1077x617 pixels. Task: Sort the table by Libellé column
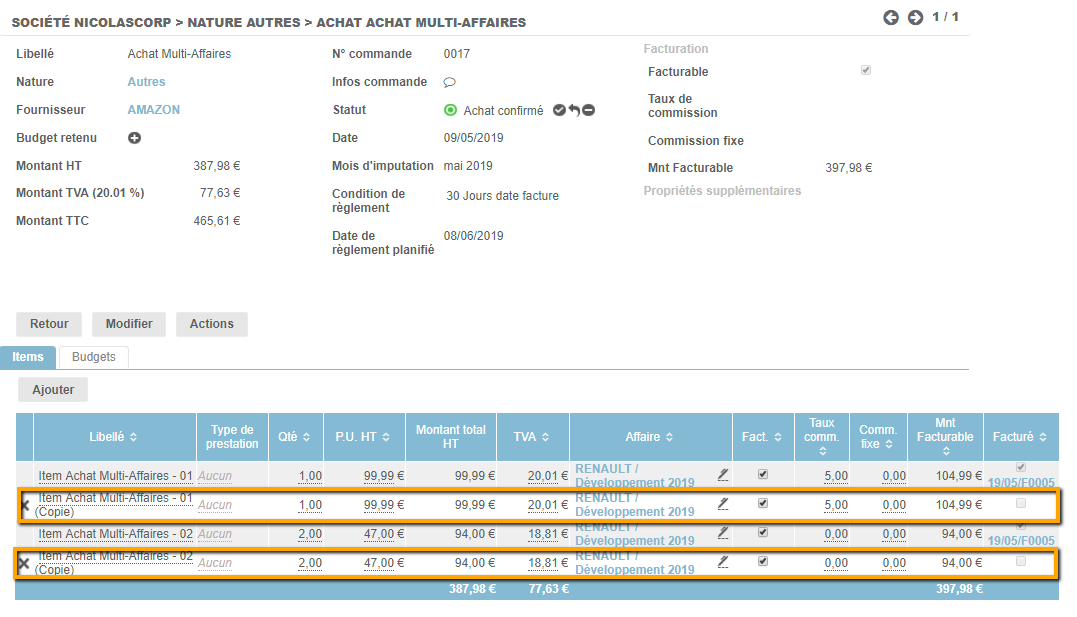[115, 437]
